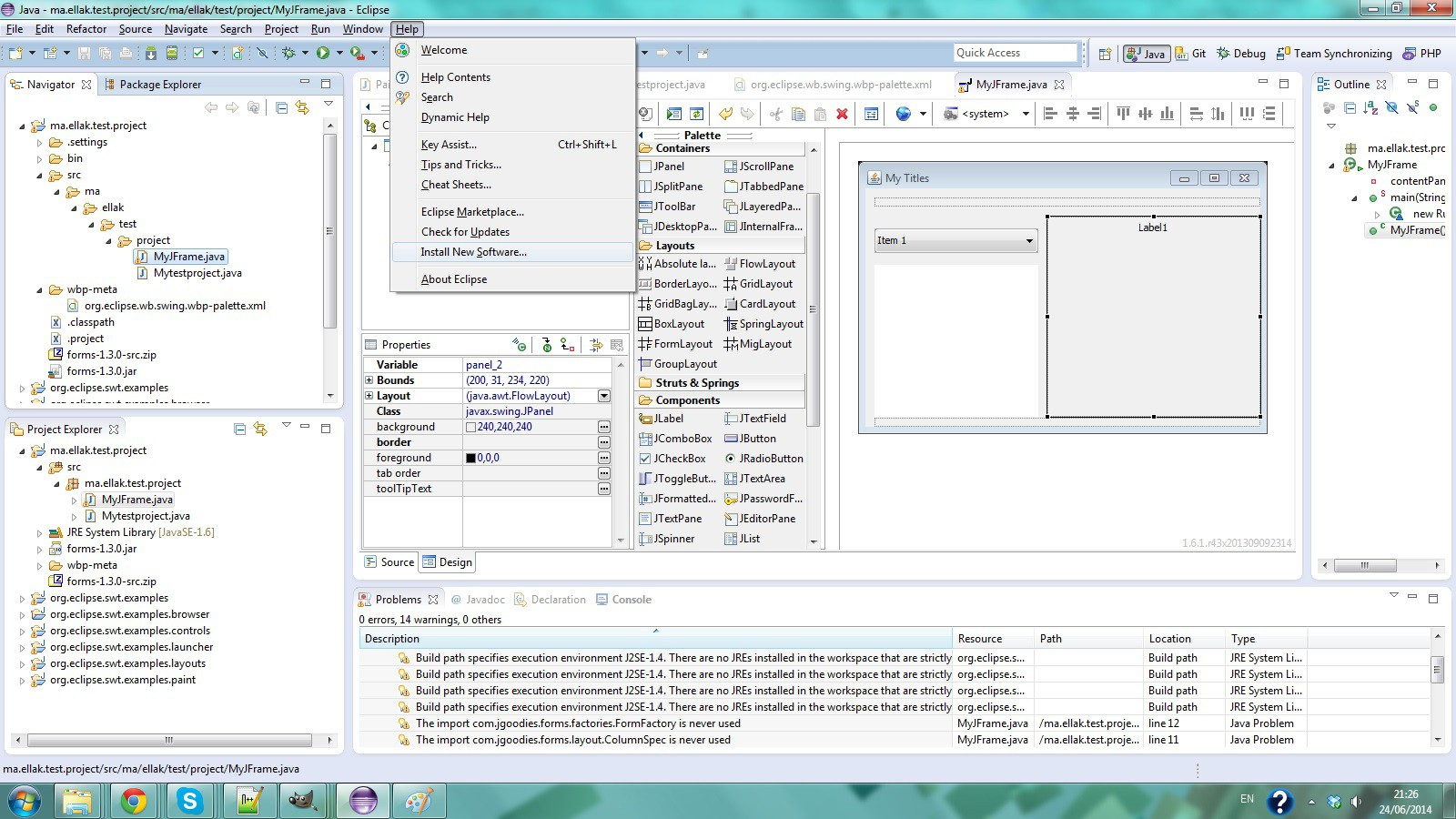Expand the Layout property row
1456x819 pixels.
[x=369, y=396]
